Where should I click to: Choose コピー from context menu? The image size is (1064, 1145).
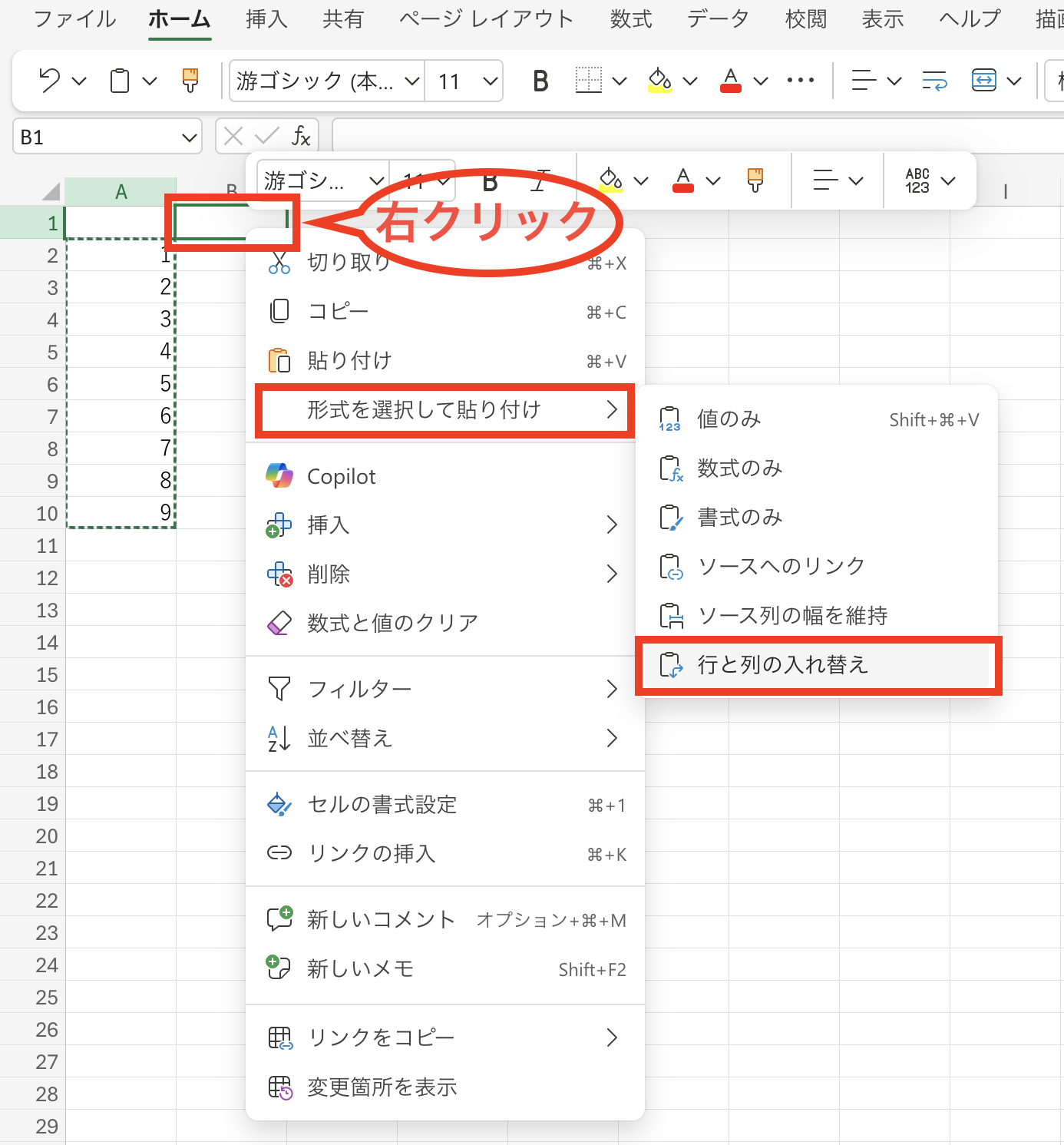(445, 312)
